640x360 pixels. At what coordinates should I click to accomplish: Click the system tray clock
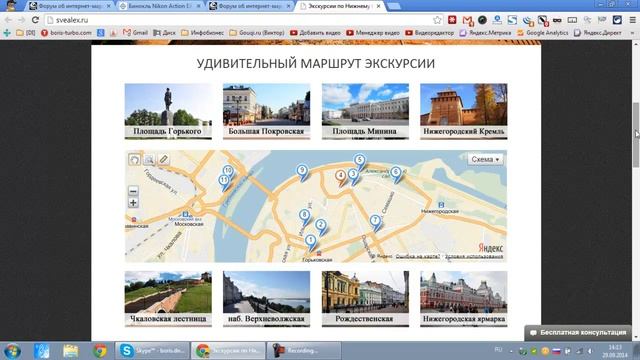[x=615, y=351]
